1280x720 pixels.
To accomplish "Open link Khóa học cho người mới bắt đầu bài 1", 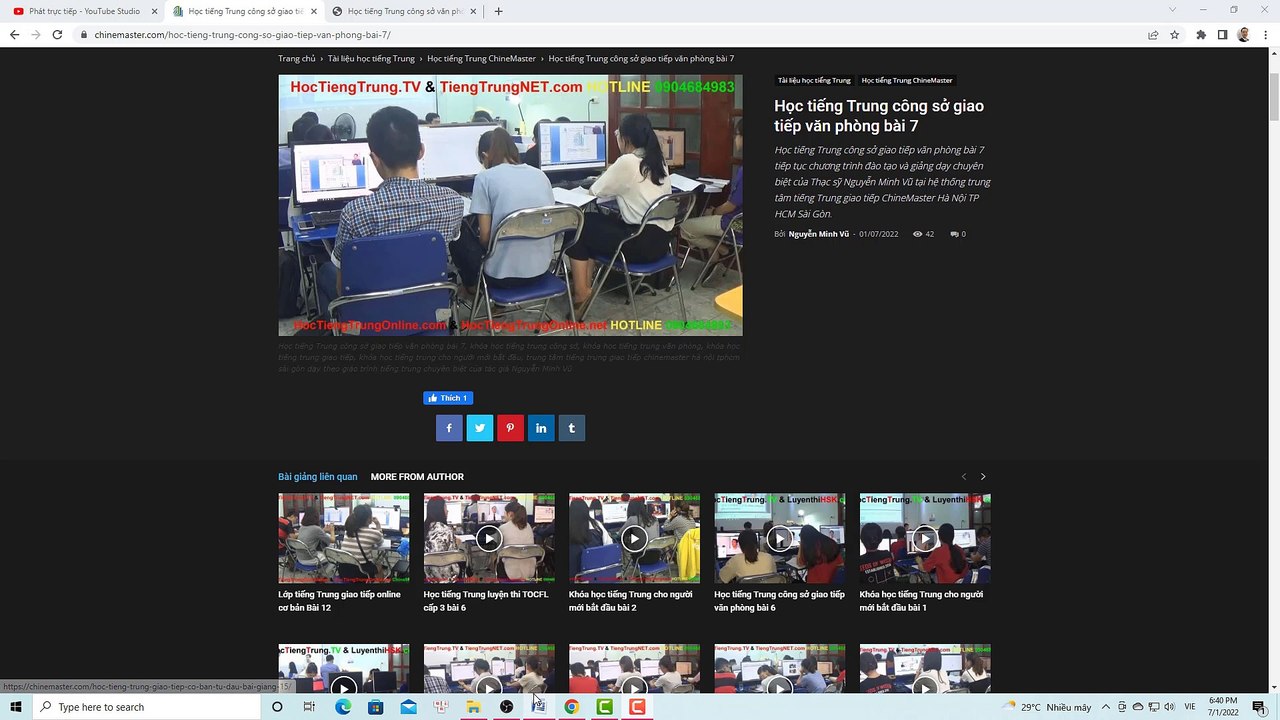I will [x=921, y=601].
